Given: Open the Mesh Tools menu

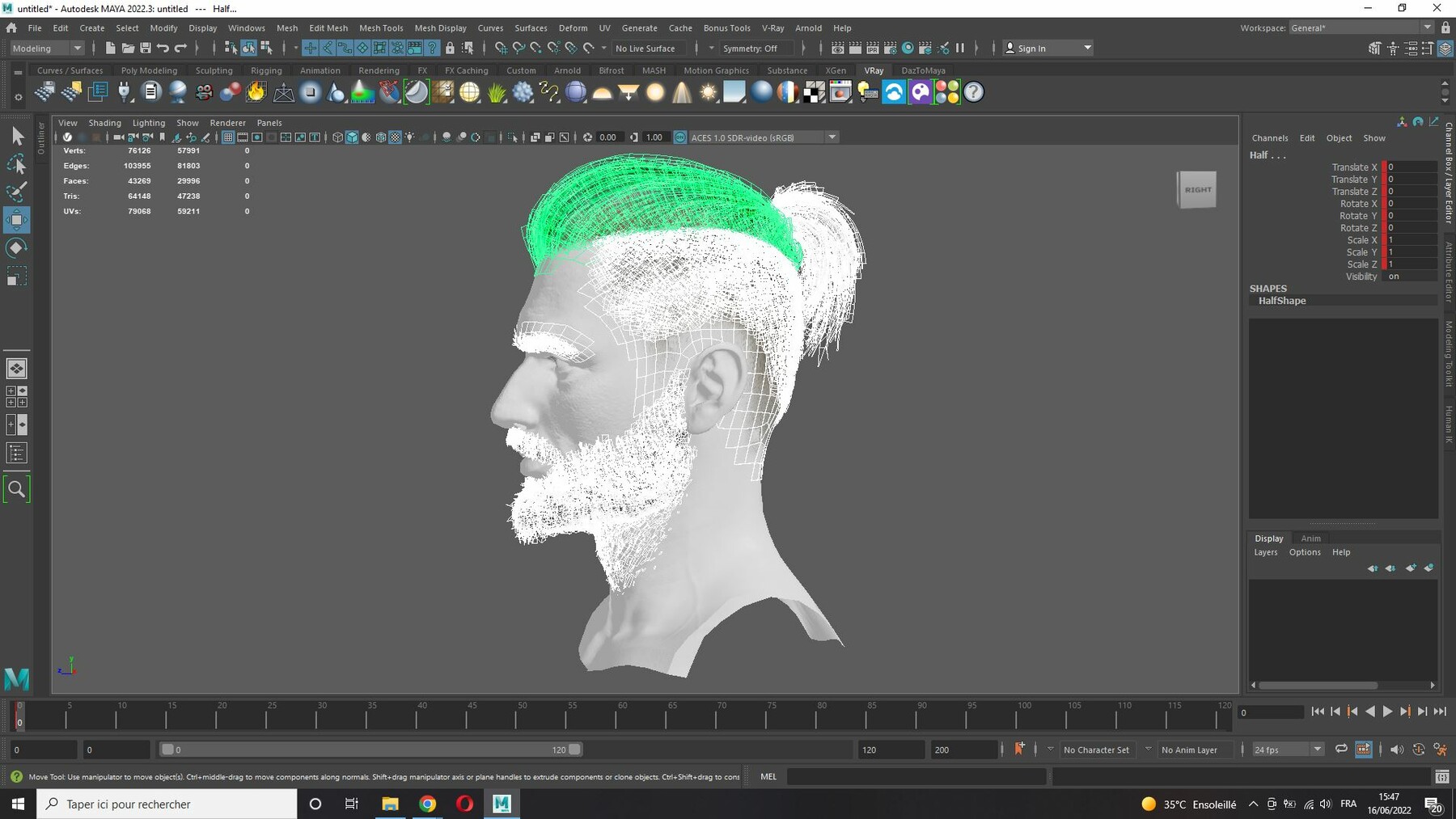Looking at the screenshot, I should point(381,27).
